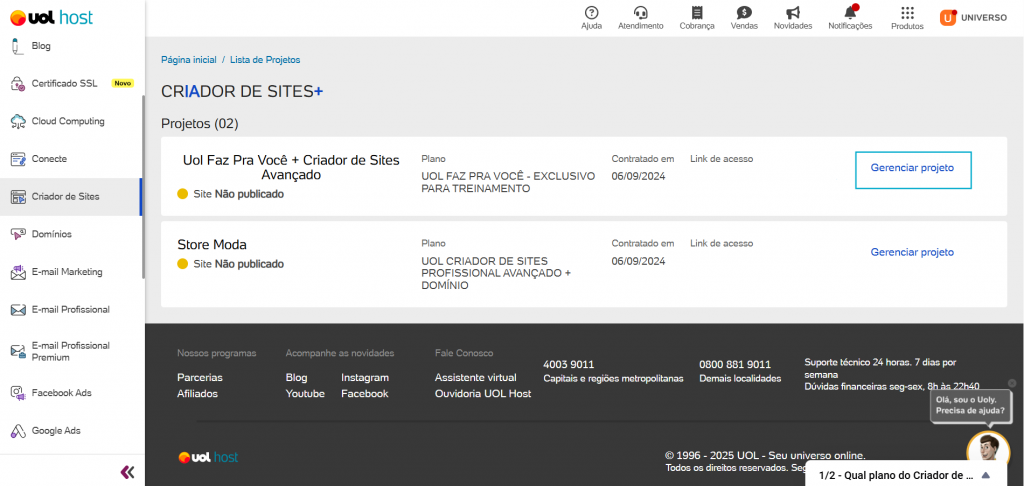1024x486 pixels.
Task: Click the Google Ads icon
Action: 18,431
